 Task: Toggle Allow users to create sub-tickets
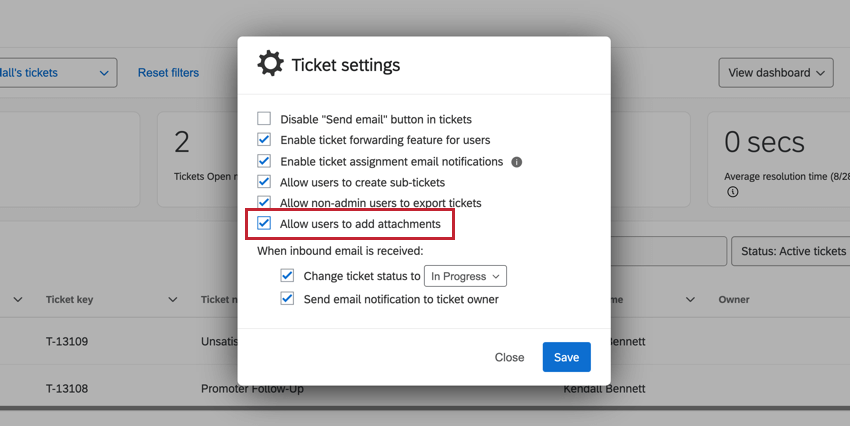coord(264,182)
